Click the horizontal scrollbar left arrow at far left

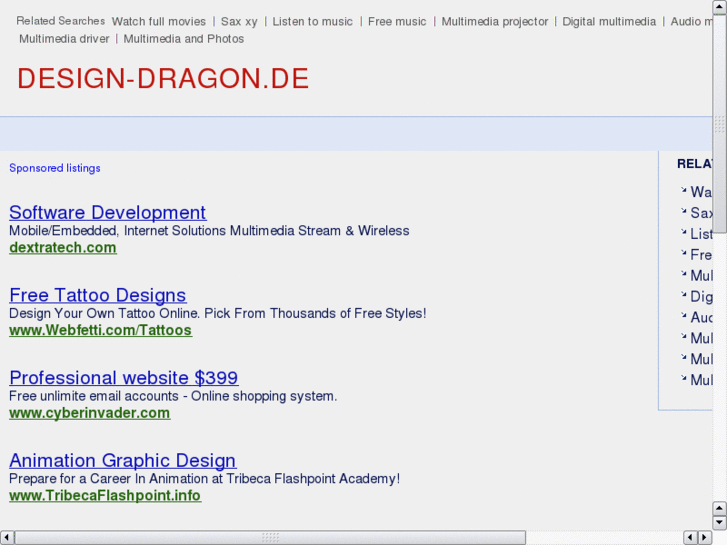pyautogui.click(x=6, y=538)
